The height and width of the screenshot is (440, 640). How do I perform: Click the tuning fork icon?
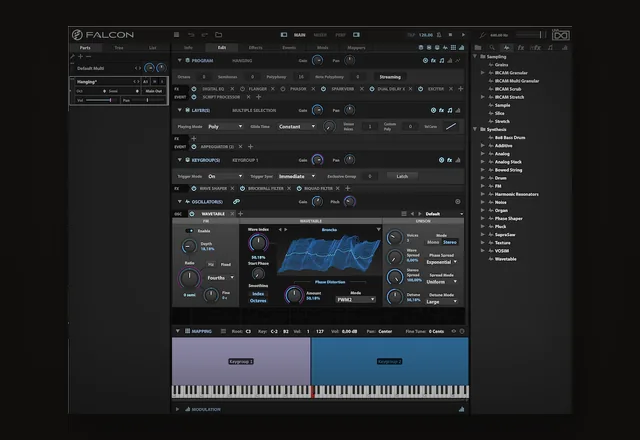tap(483, 35)
